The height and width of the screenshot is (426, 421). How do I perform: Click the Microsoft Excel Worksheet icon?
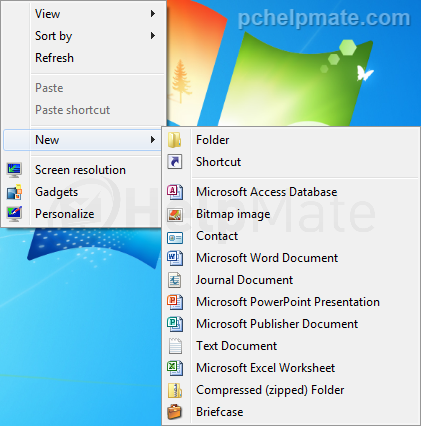[x=175, y=368]
